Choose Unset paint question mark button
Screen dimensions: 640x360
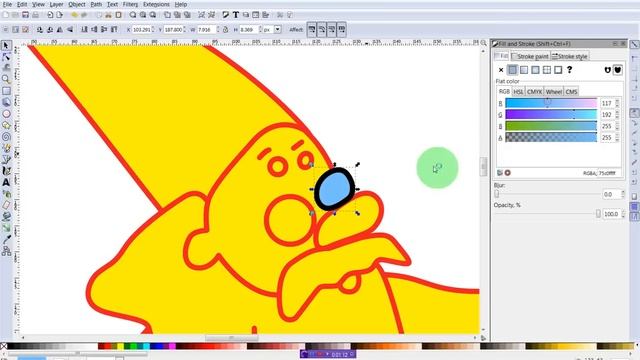[569, 70]
